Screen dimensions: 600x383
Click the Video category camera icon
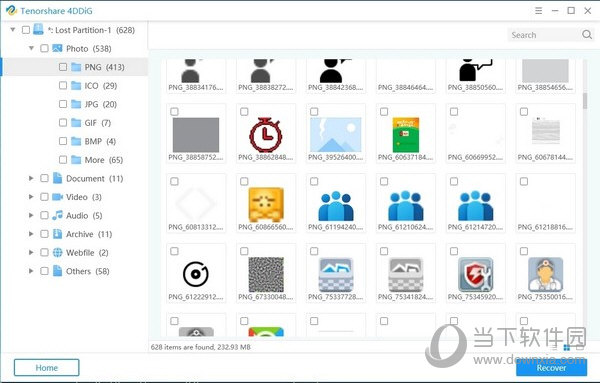57,197
